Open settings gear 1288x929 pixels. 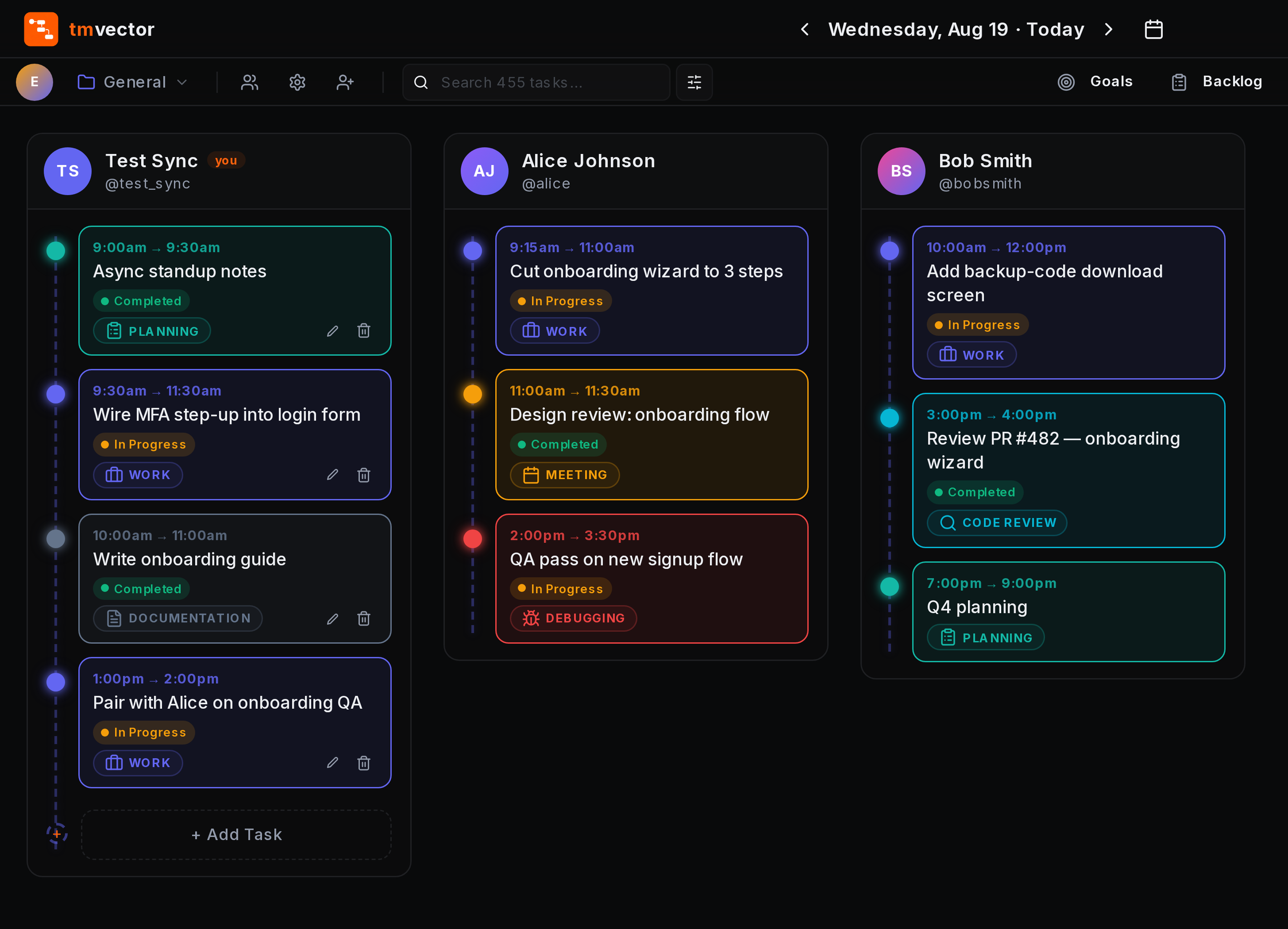pos(297,82)
